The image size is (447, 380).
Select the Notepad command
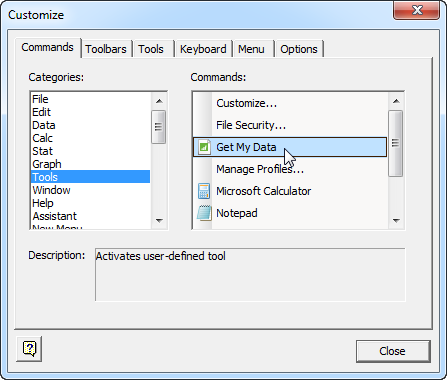click(290, 213)
